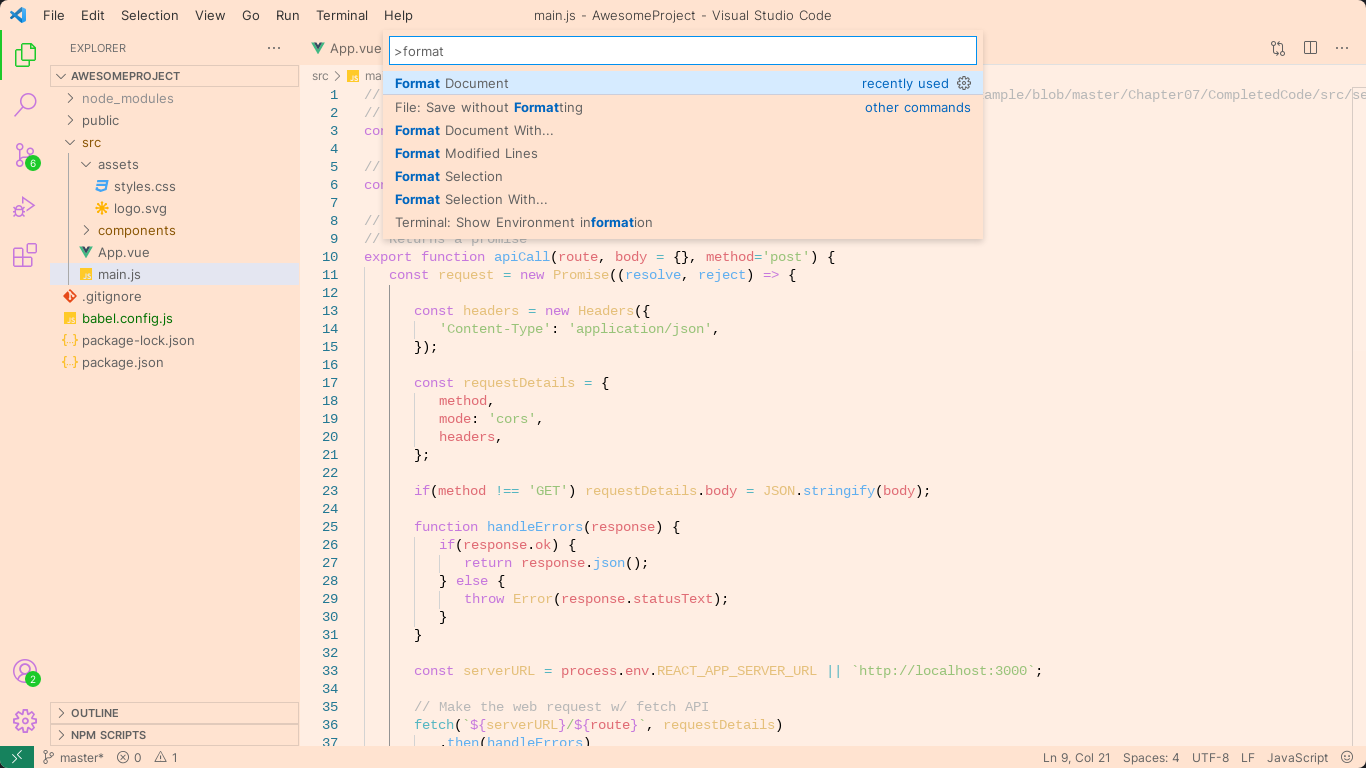Open App.vue from the file tree
1366x768 pixels.
(123, 252)
